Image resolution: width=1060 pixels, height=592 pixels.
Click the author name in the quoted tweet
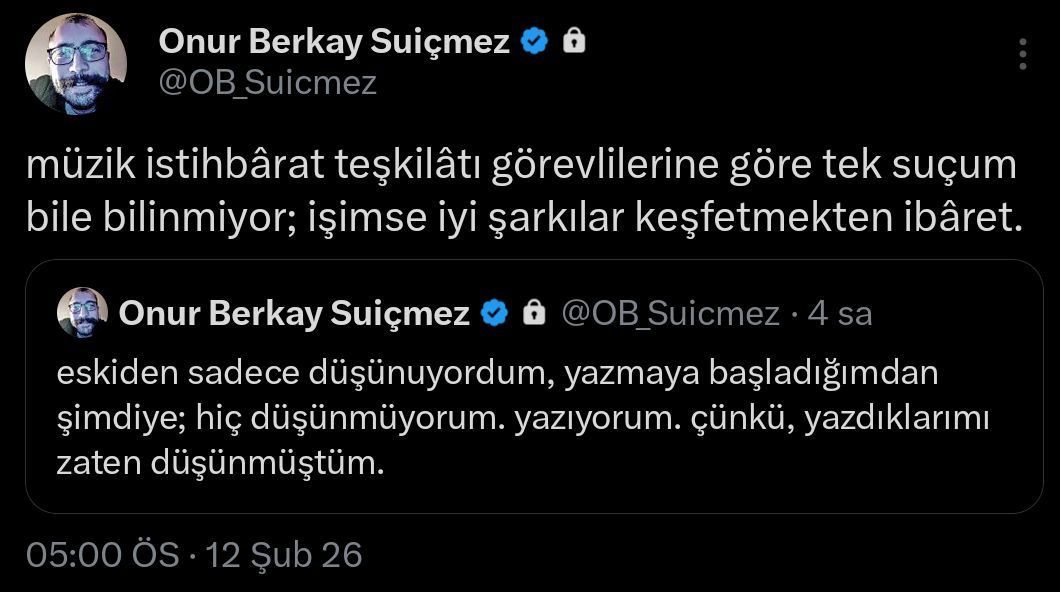coord(294,314)
